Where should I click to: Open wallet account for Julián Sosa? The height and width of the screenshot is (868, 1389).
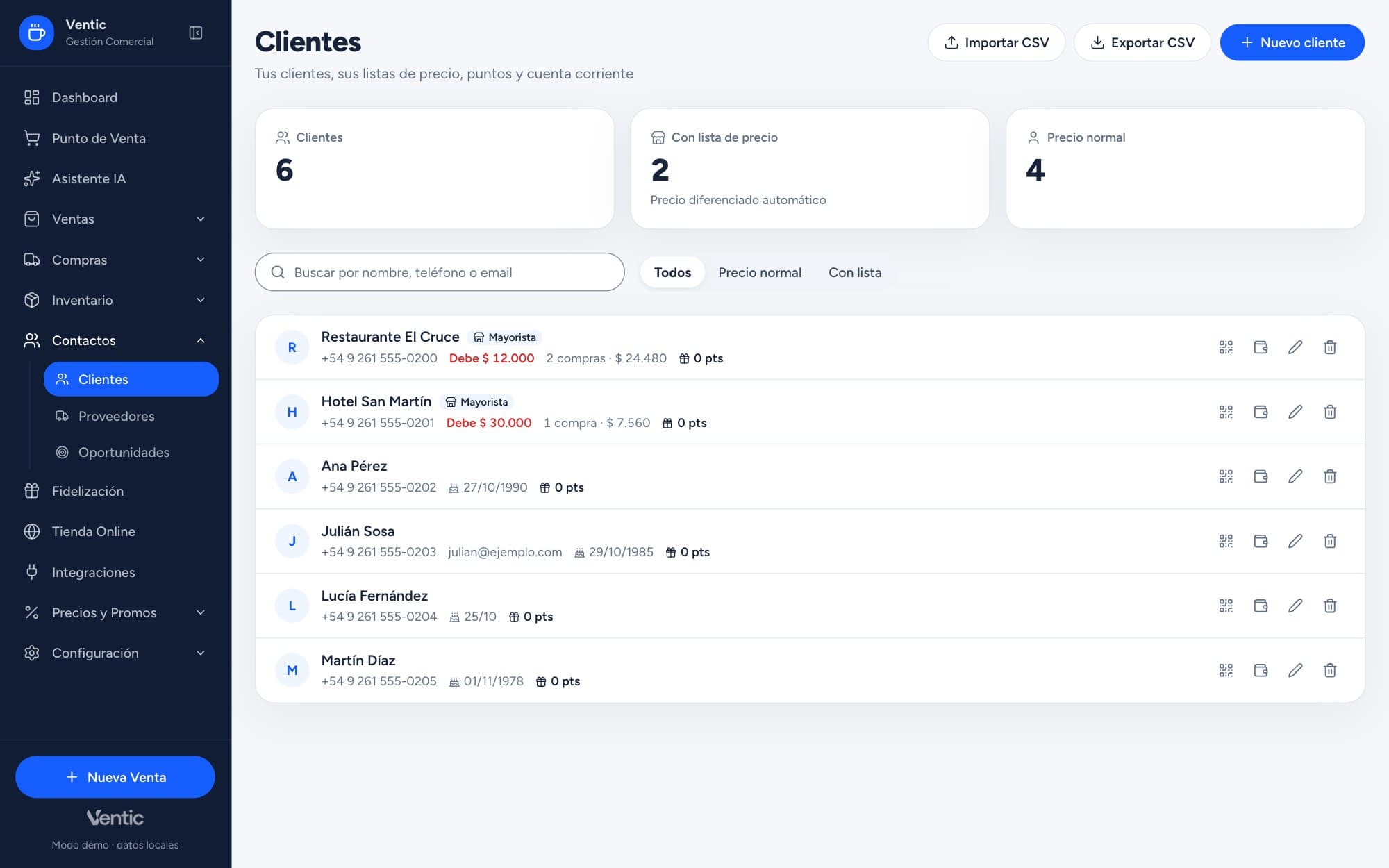pyautogui.click(x=1261, y=541)
